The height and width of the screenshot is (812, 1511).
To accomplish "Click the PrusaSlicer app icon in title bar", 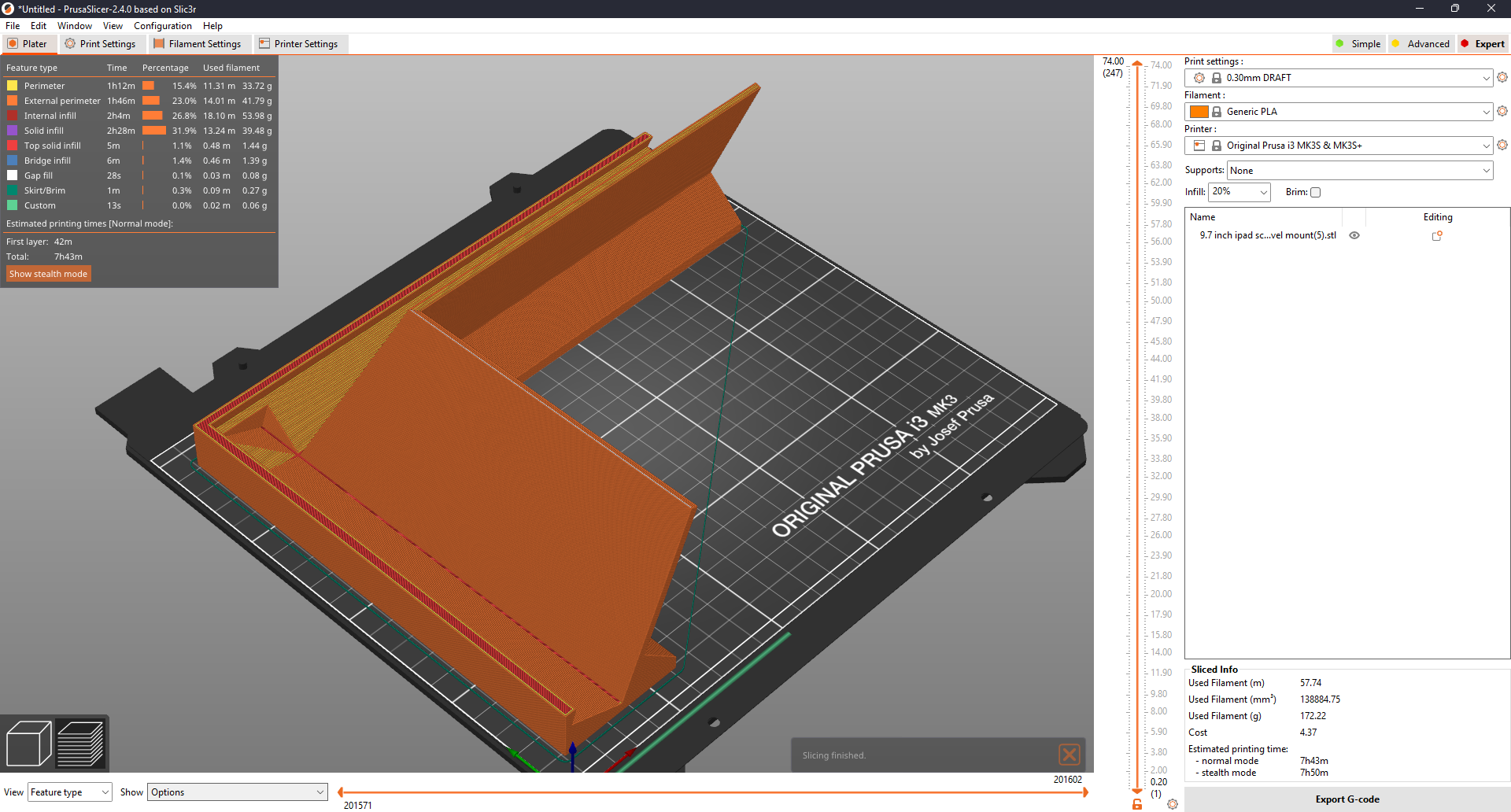I will pyautogui.click(x=8, y=9).
